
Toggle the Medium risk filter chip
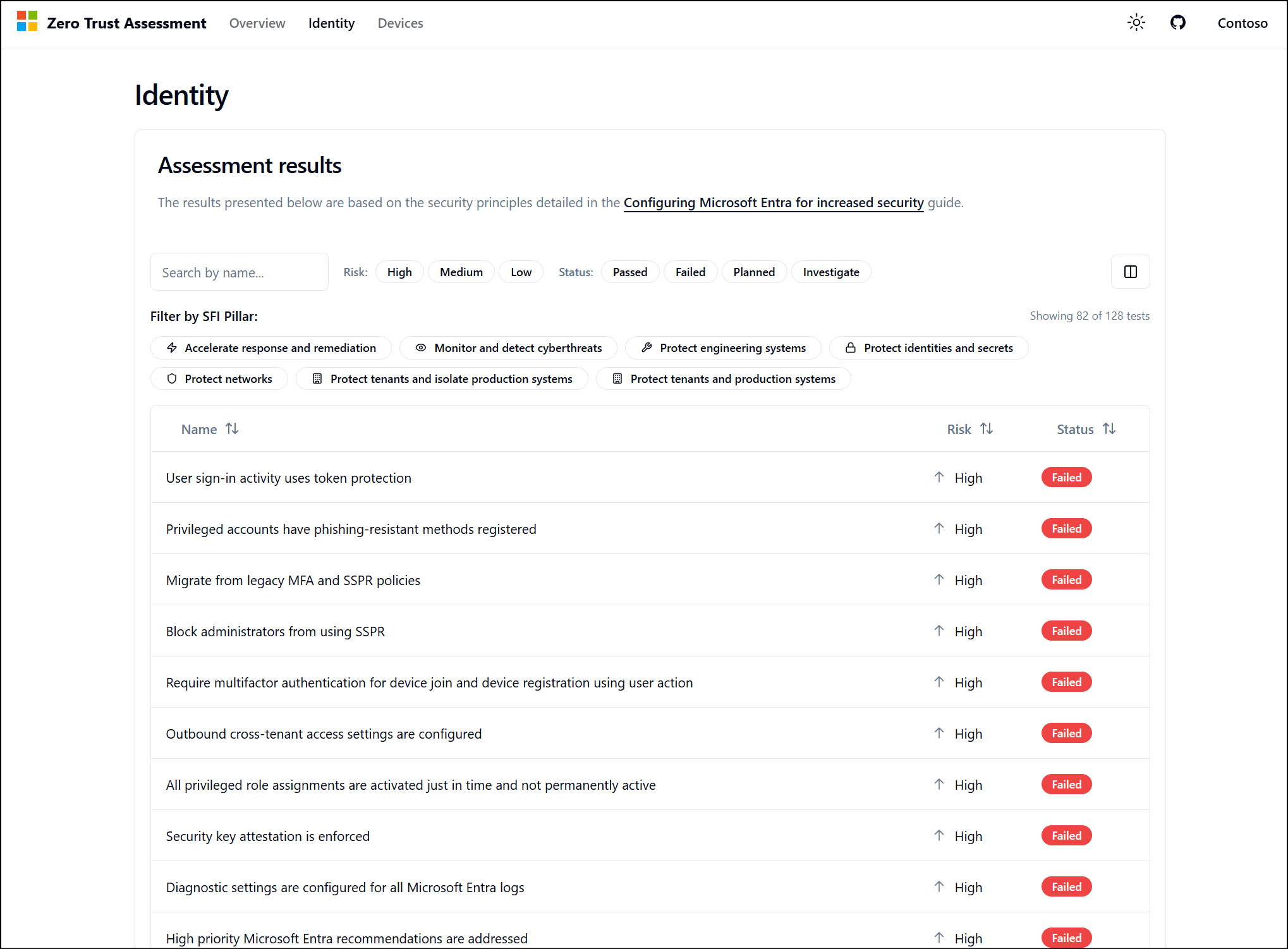(461, 272)
